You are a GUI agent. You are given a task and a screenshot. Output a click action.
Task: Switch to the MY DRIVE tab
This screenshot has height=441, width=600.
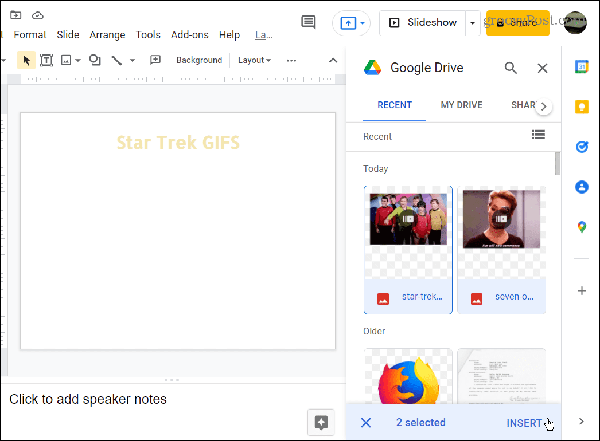(461, 105)
